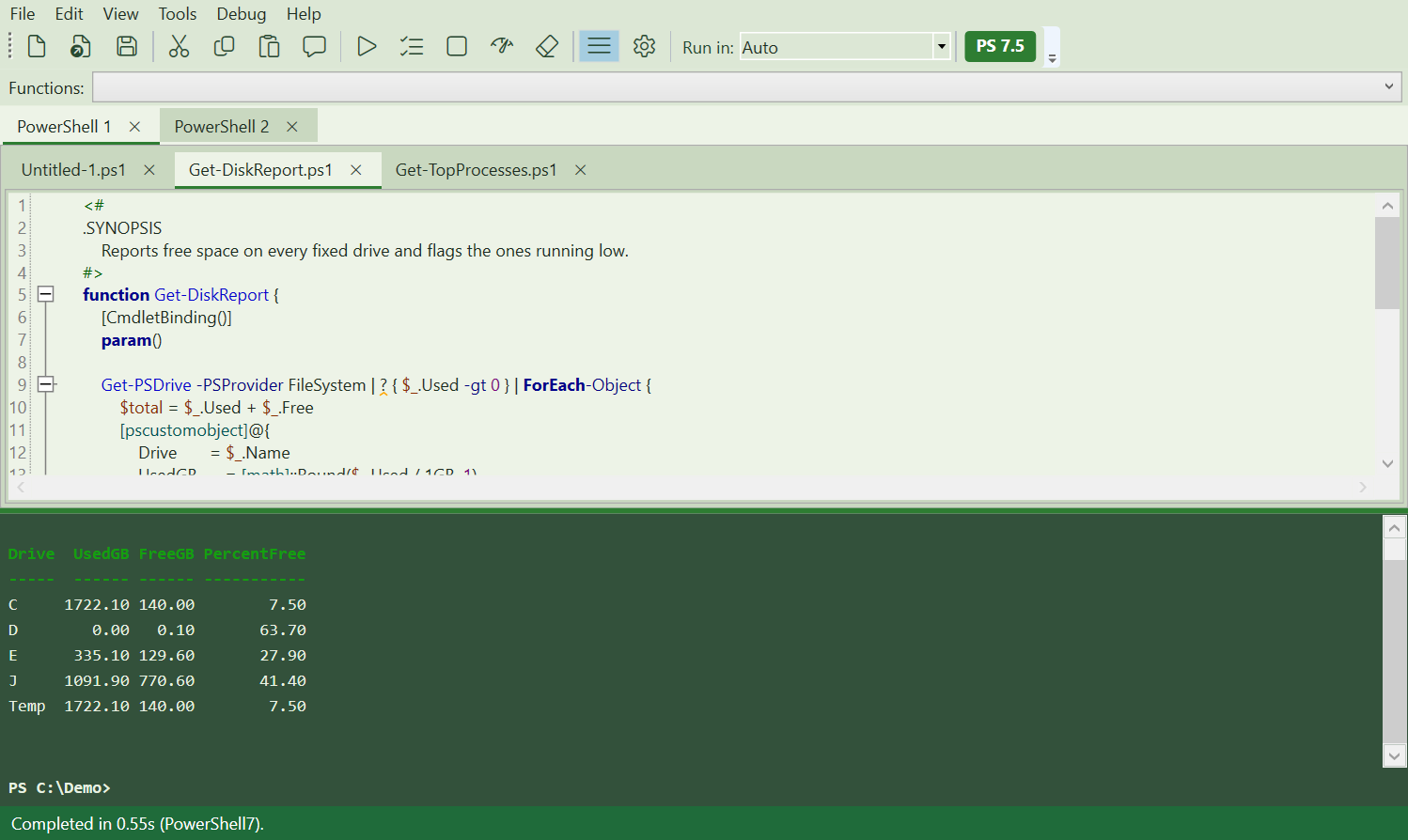Clear console with eraser icon
Screen dimensions: 1408x840
pos(547,46)
